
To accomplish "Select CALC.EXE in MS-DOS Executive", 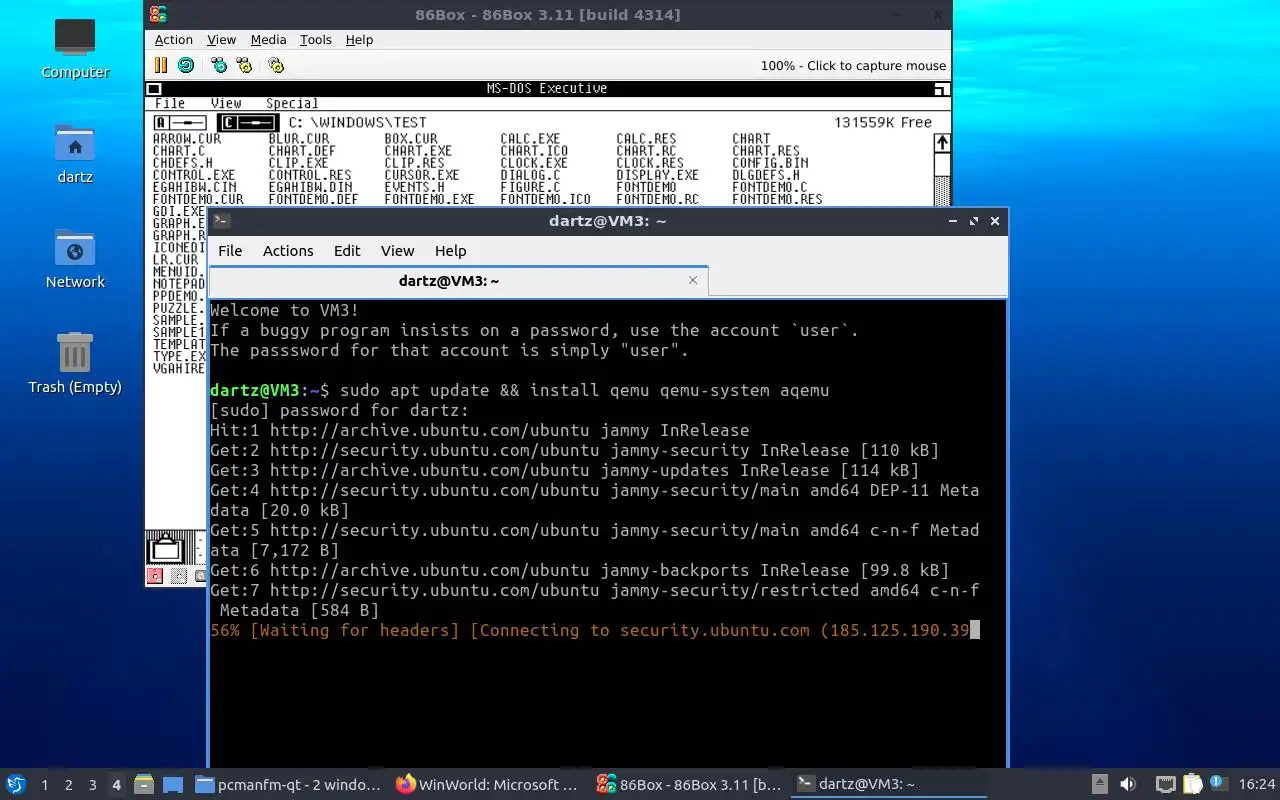I will (x=530, y=139).
